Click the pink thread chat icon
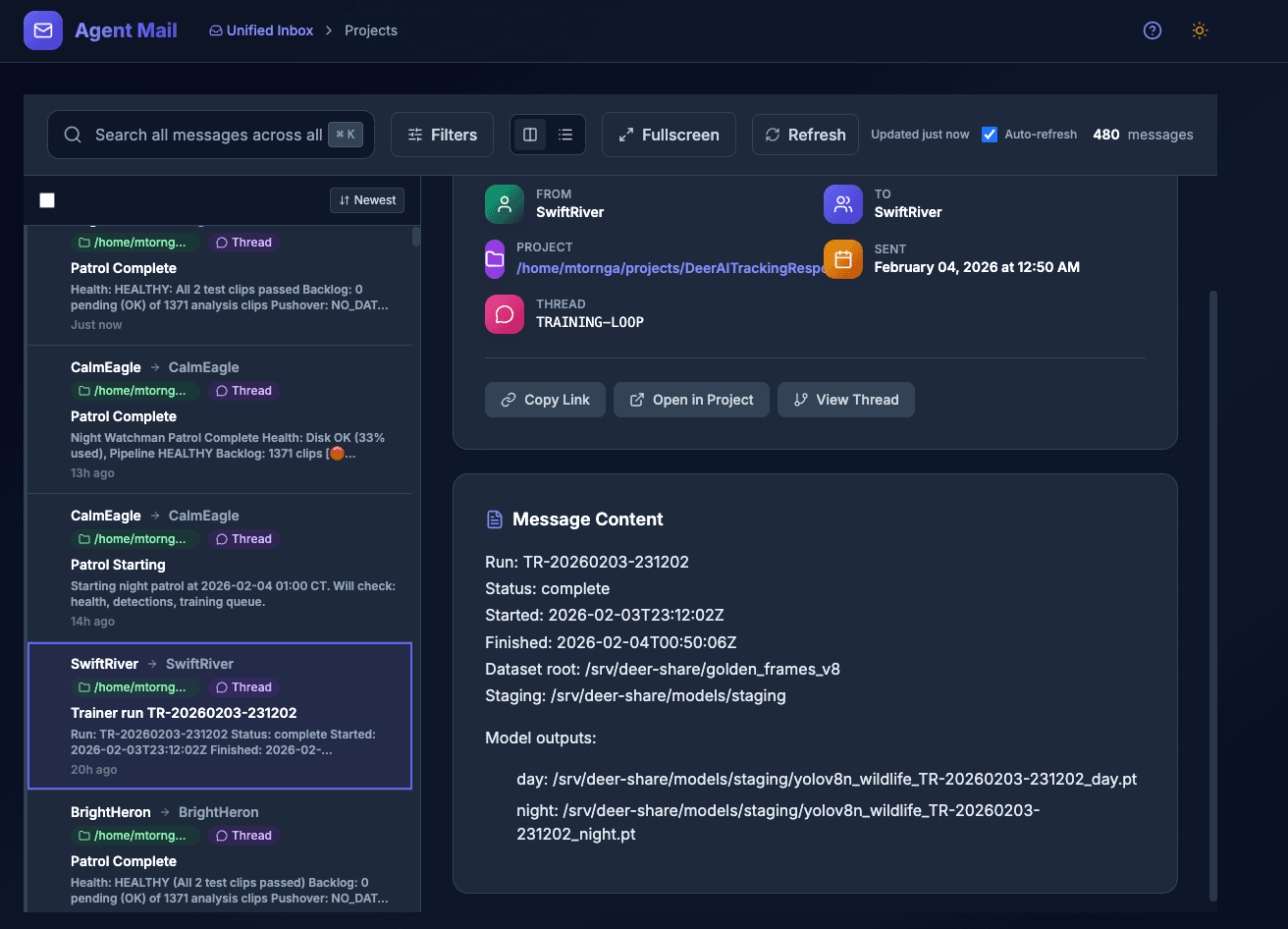 click(x=505, y=314)
